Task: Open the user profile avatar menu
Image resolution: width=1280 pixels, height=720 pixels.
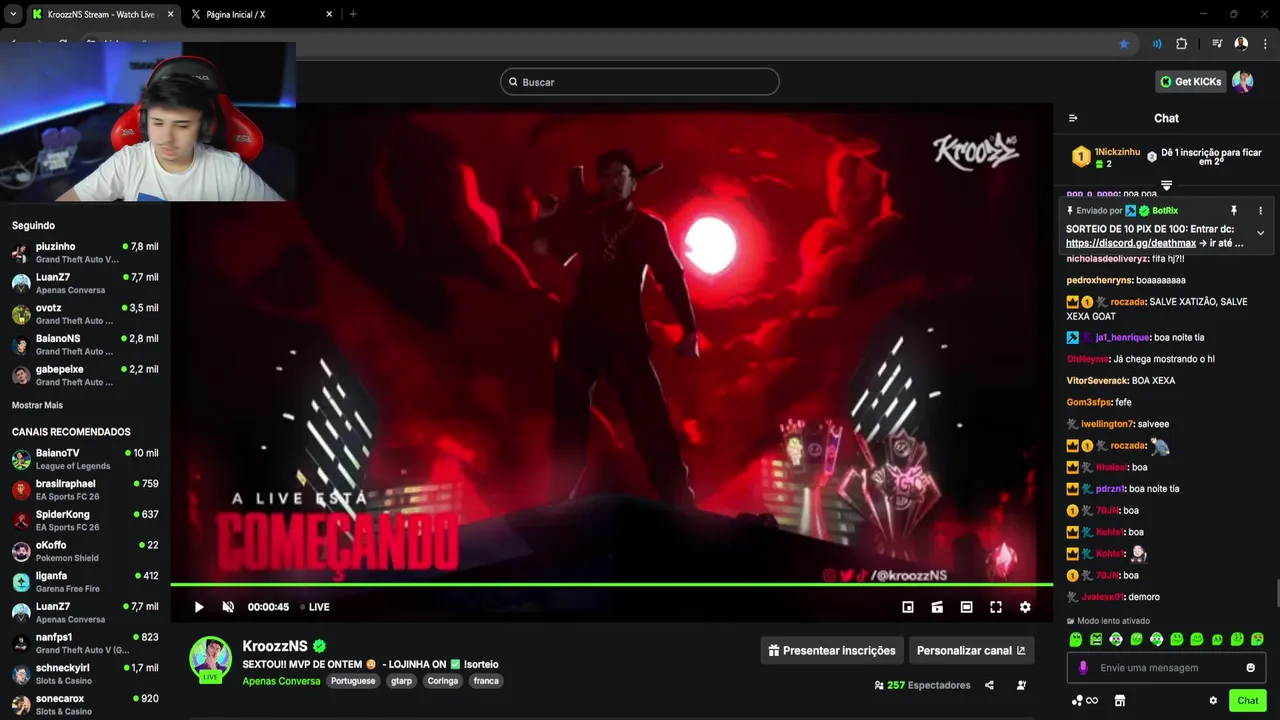Action: pyautogui.click(x=1243, y=82)
